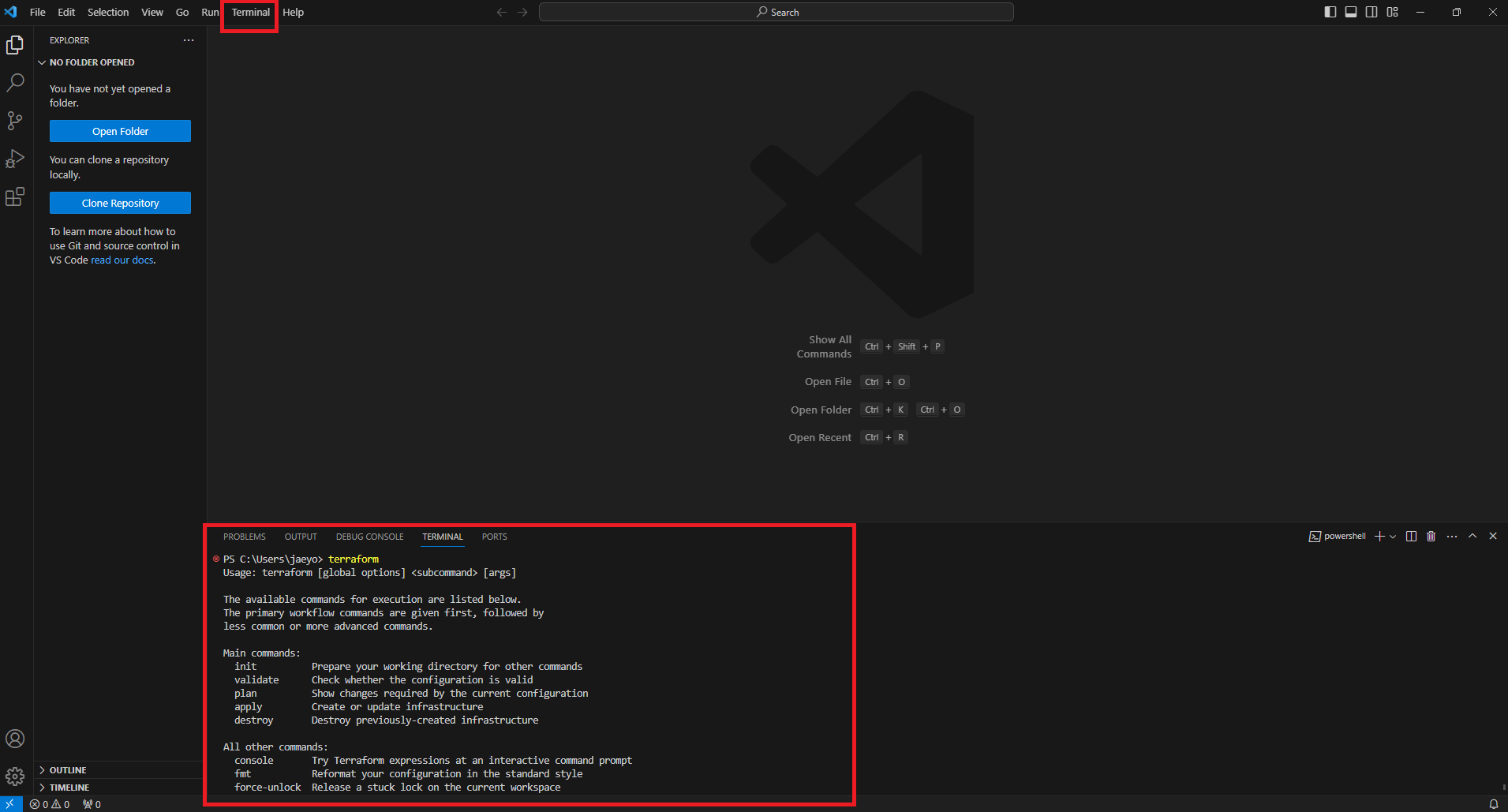Click the Clone Repository button
Image resolution: width=1508 pixels, height=812 pixels.
pyautogui.click(x=120, y=203)
